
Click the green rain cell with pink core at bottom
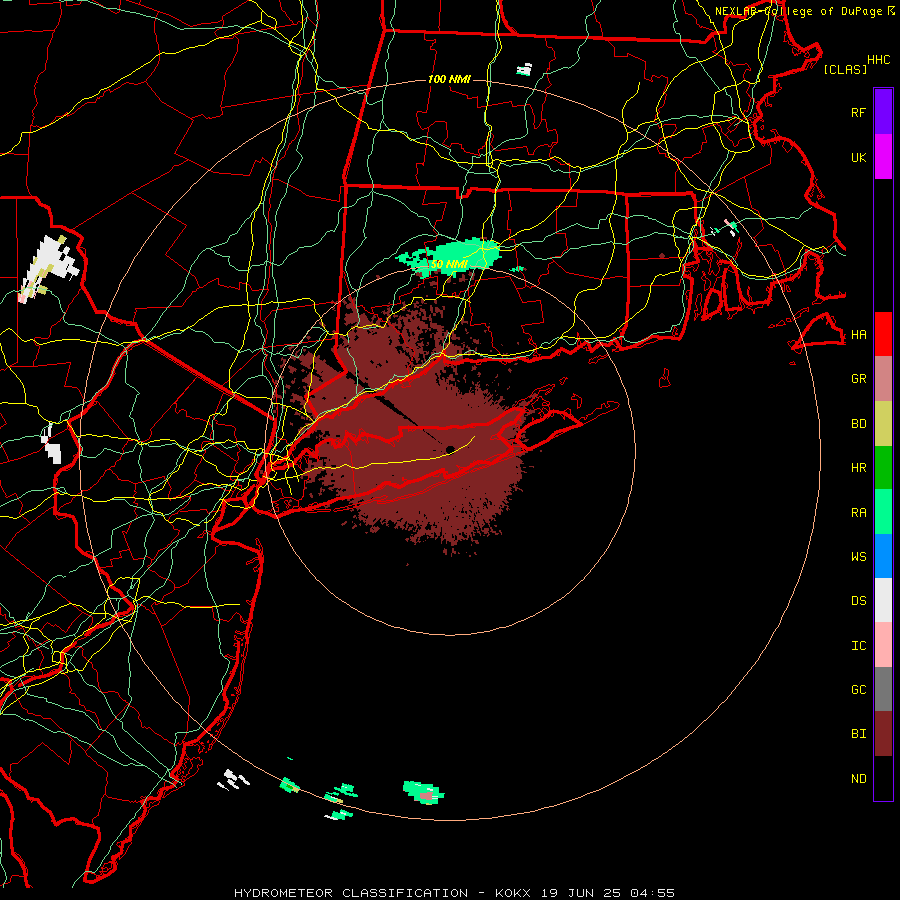point(424,792)
